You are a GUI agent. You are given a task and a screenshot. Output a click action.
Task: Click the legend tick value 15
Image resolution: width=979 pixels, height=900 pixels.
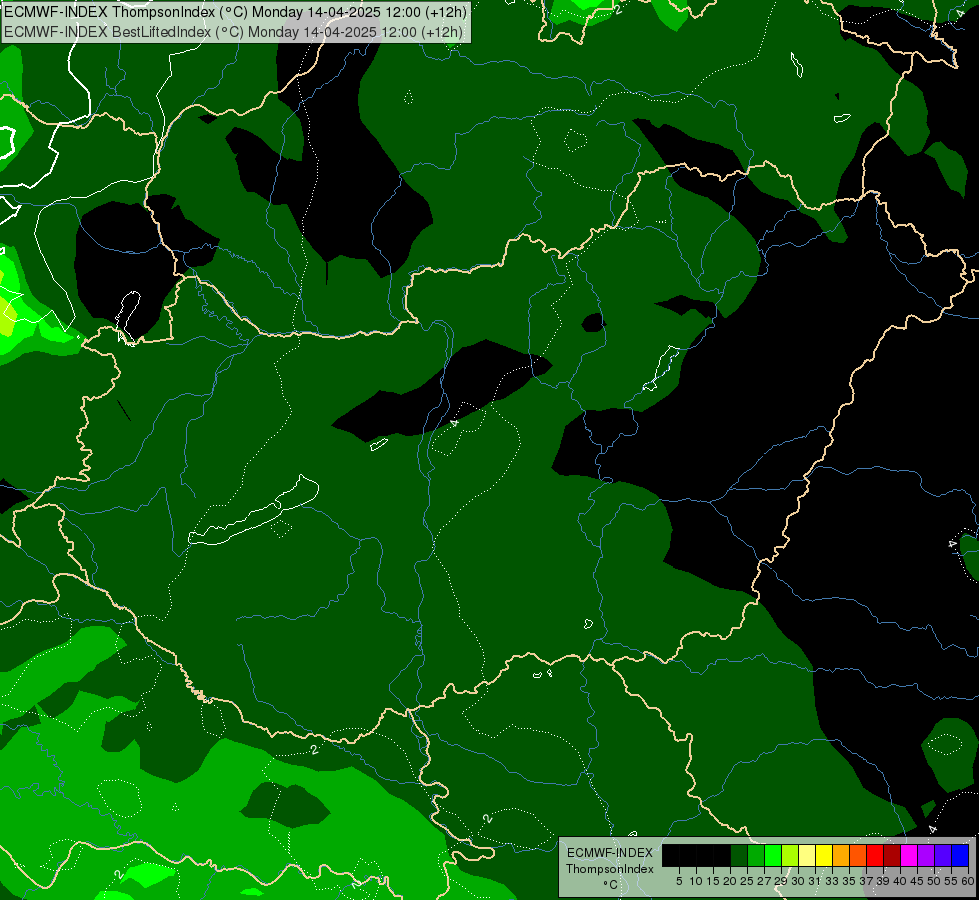[713, 881]
